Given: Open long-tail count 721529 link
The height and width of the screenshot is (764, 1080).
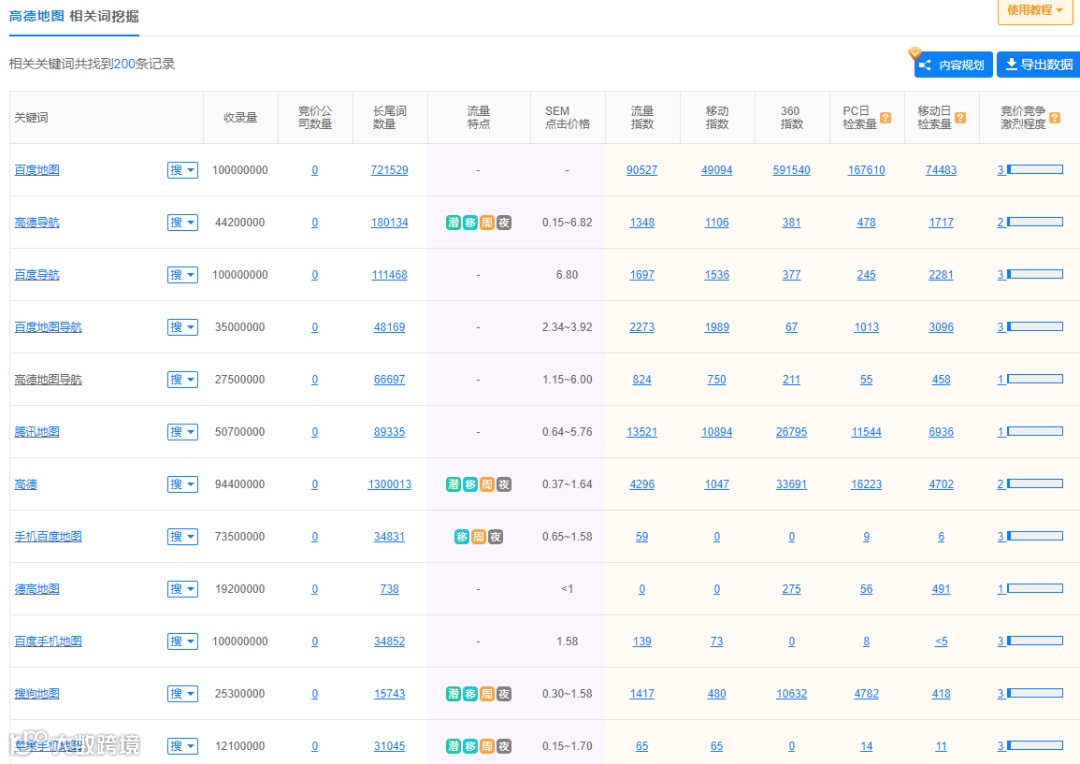Looking at the screenshot, I should [x=390, y=170].
